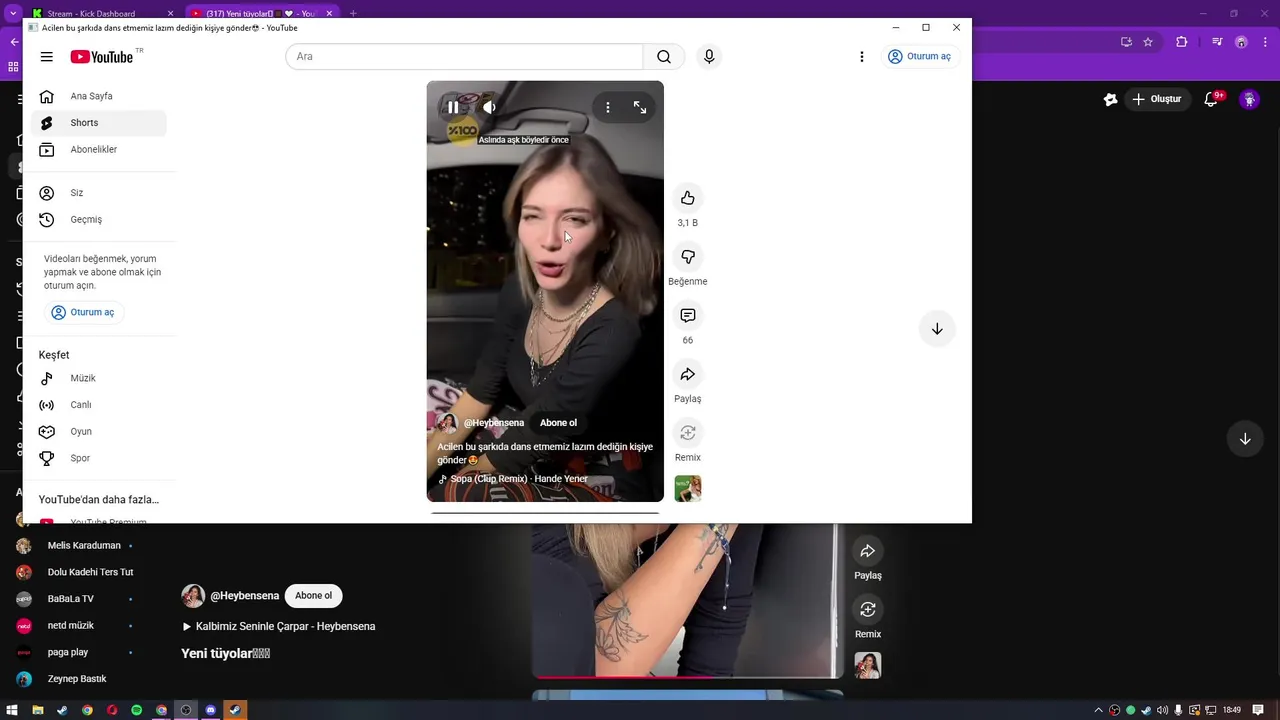The width and height of the screenshot is (1280, 720).
Task: Open the Canlı live category
Action: [98, 405]
